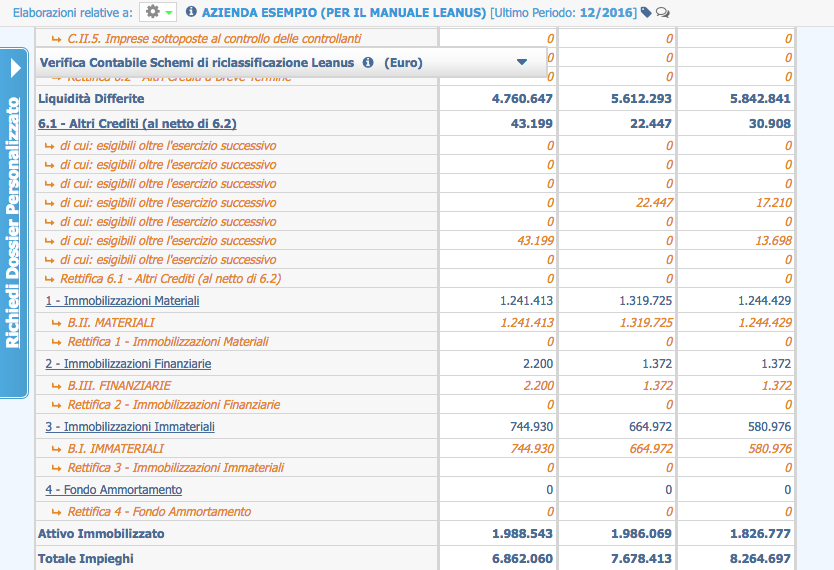Open the Richiedi Dossier Personalizzato side tab
This screenshot has height=570, width=834.
tap(14, 222)
